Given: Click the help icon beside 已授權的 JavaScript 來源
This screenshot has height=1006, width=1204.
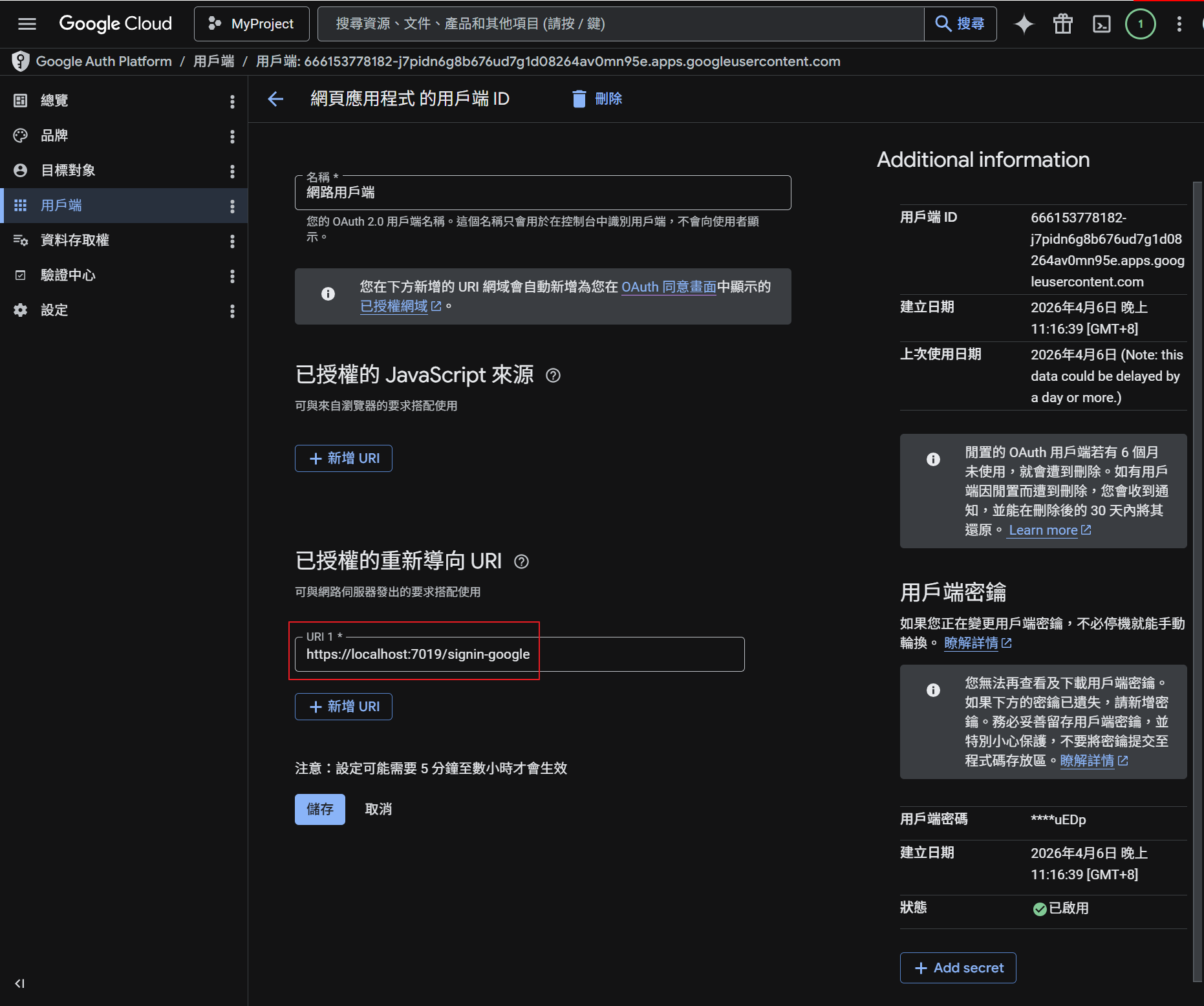Looking at the screenshot, I should [554, 376].
